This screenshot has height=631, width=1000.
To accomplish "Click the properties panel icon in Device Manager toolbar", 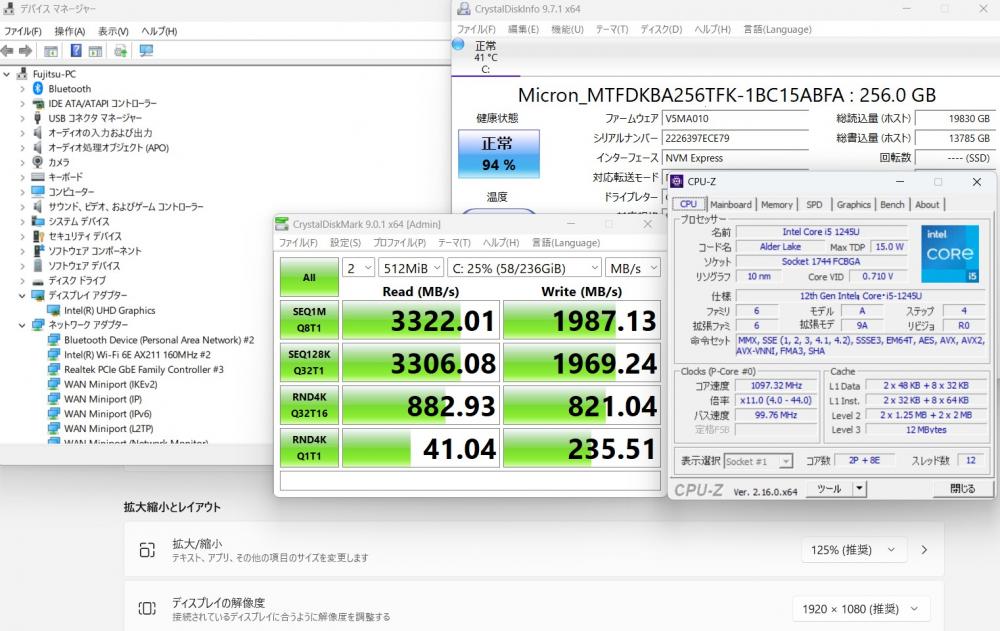I will click(51, 51).
